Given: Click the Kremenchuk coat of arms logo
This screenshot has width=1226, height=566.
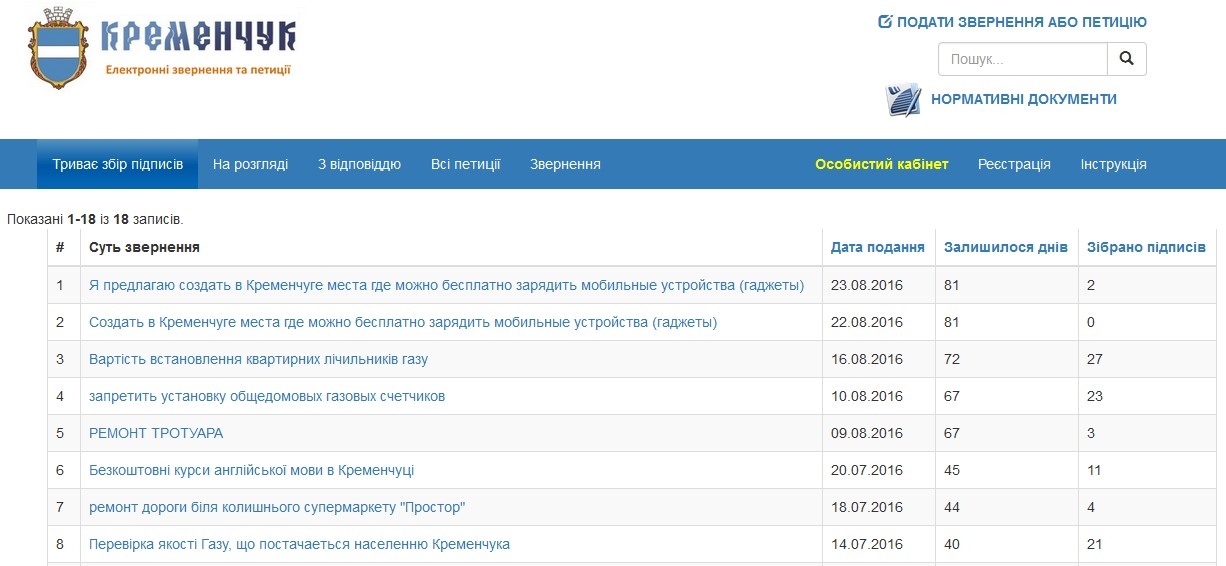Looking at the screenshot, I should [60, 48].
